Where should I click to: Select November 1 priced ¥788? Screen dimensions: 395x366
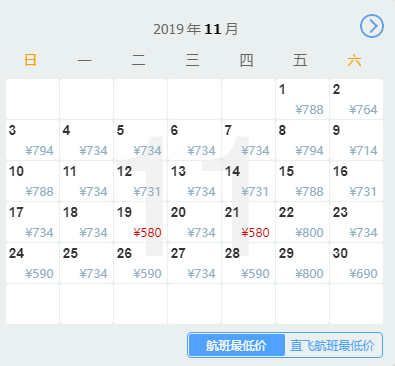click(302, 99)
